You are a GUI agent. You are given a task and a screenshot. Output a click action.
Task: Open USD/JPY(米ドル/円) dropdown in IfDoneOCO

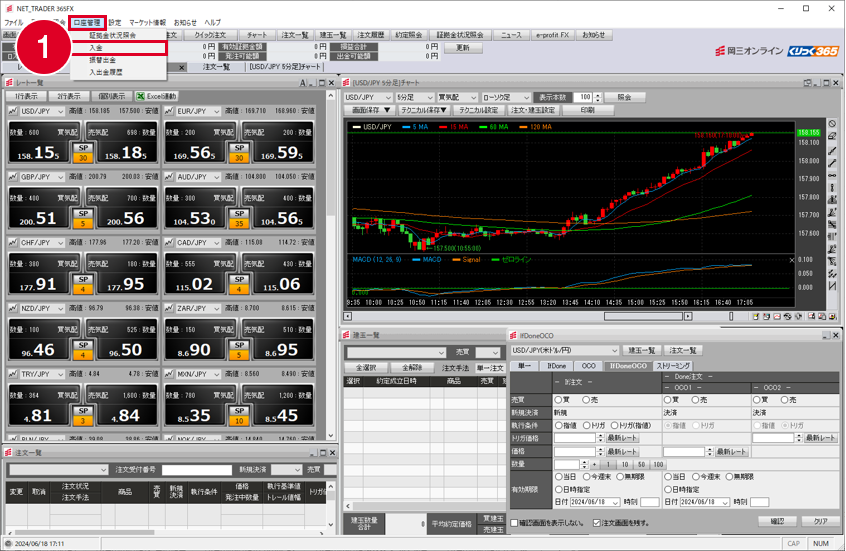564,350
